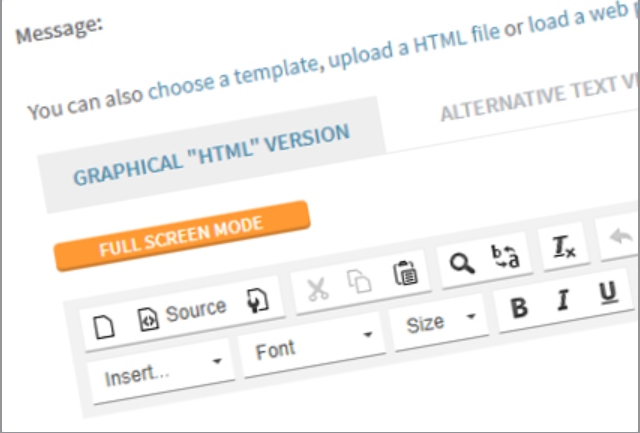Click the Undo arrow icon
Screen dimensions: 640x433
click(x=616, y=237)
